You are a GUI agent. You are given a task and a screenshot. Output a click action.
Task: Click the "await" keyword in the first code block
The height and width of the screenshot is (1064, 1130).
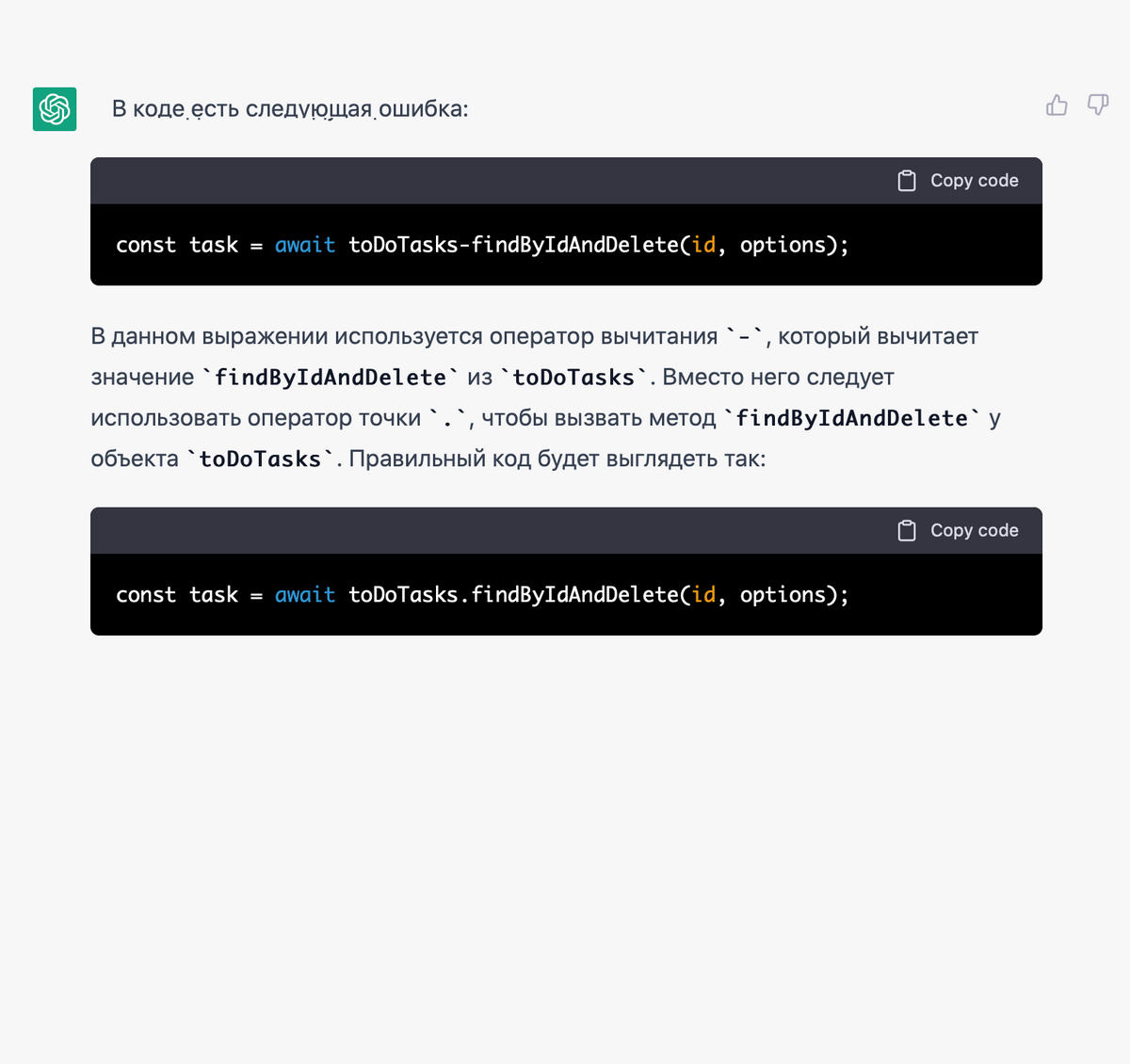pos(305,245)
